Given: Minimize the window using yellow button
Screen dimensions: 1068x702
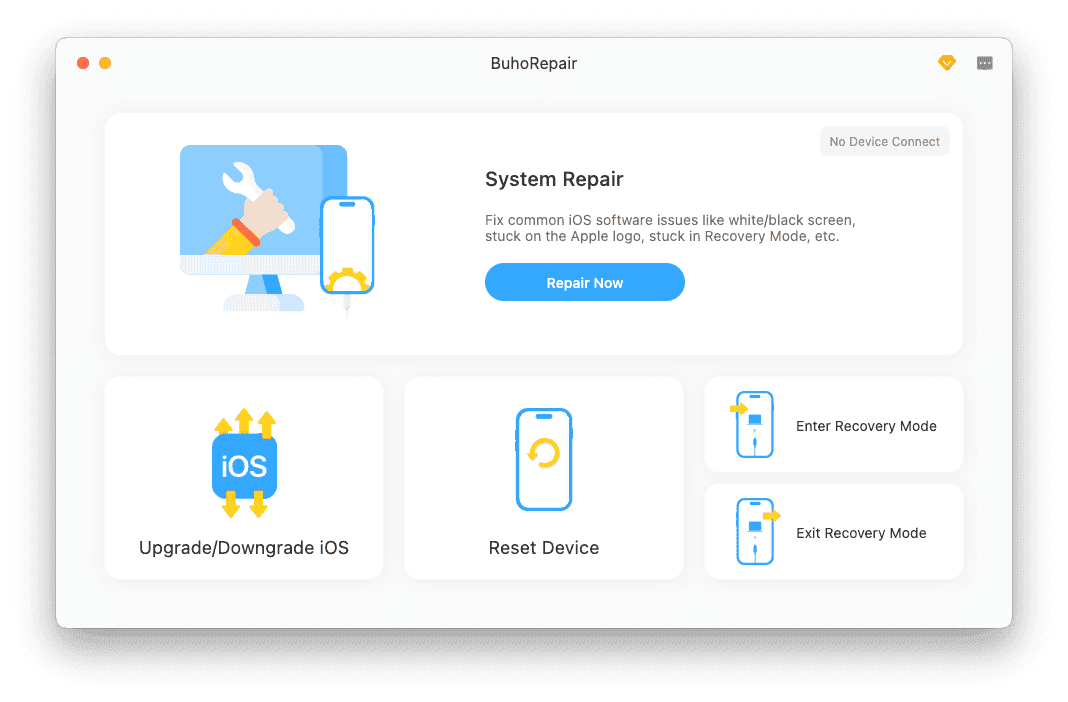Looking at the screenshot, I should [x=105, y=63].
